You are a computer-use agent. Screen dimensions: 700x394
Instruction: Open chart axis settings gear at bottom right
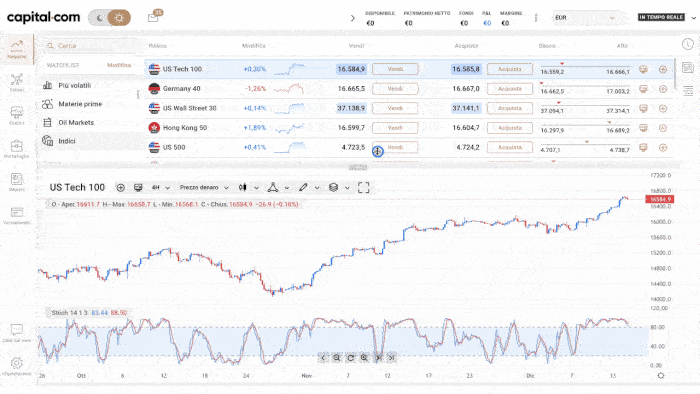(661, 376)
